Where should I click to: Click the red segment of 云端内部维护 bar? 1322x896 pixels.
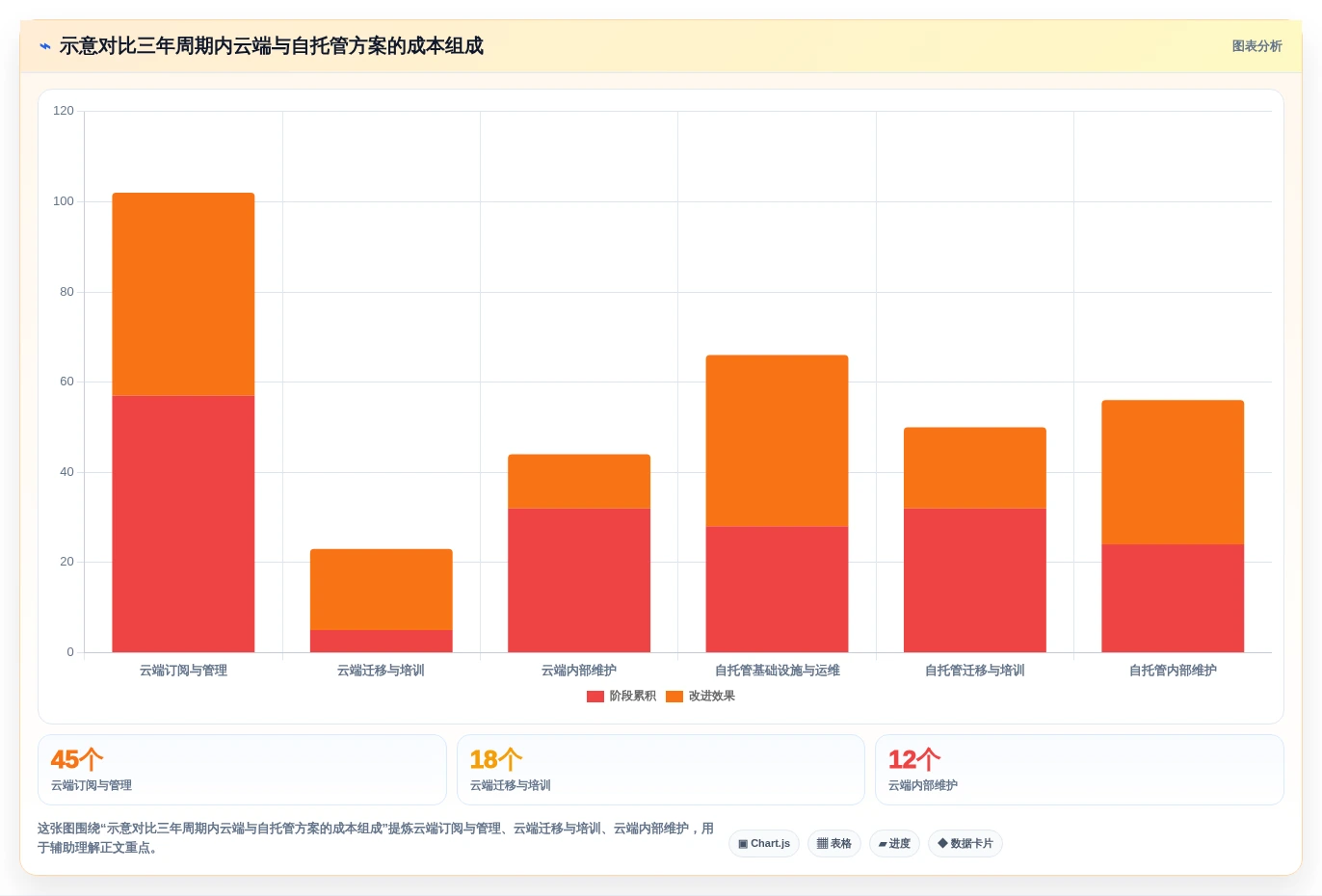(x=579, y=580)
